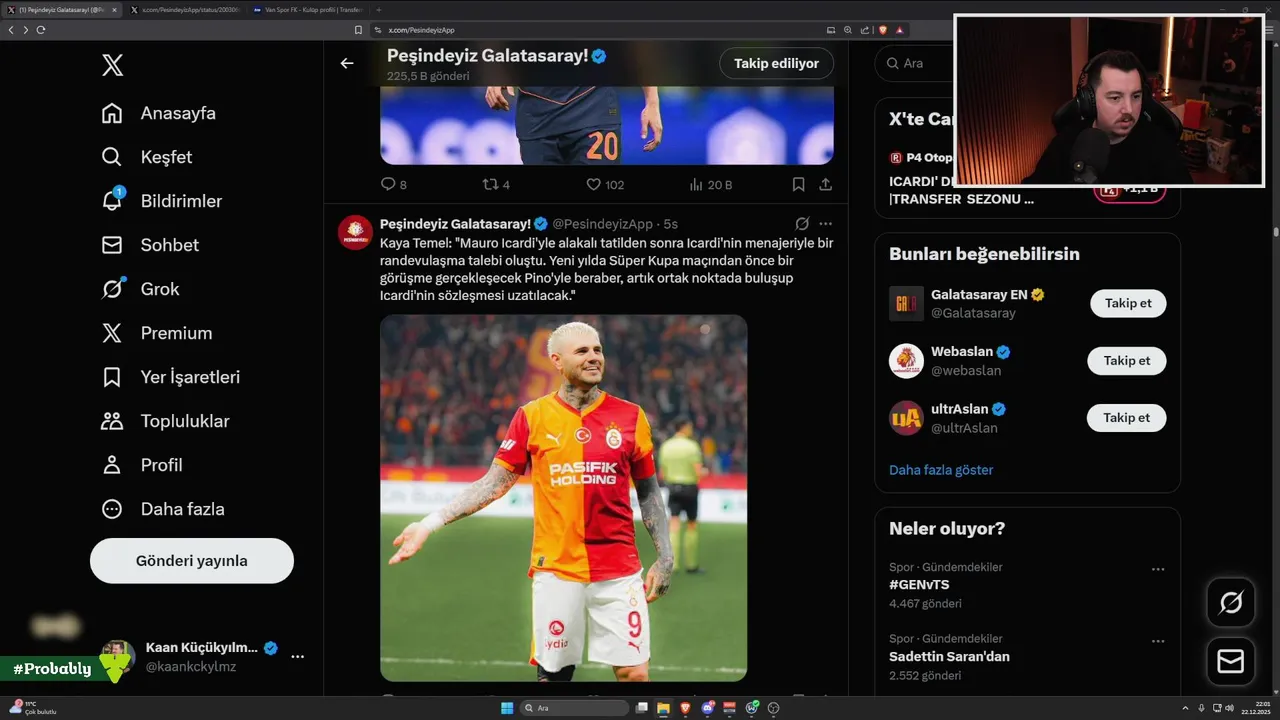Click the taskbar Ara search box
Screen dimensions: 1280x720
tap(576, 708)
